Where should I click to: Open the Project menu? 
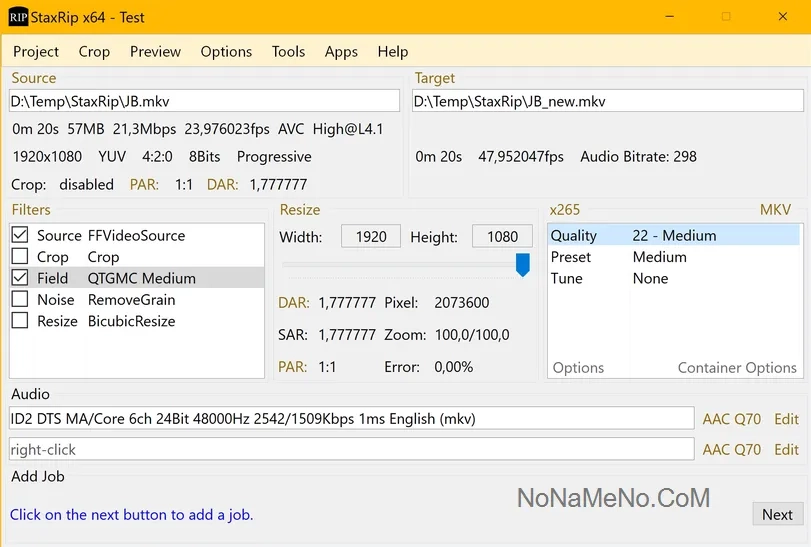click(36, 52)
